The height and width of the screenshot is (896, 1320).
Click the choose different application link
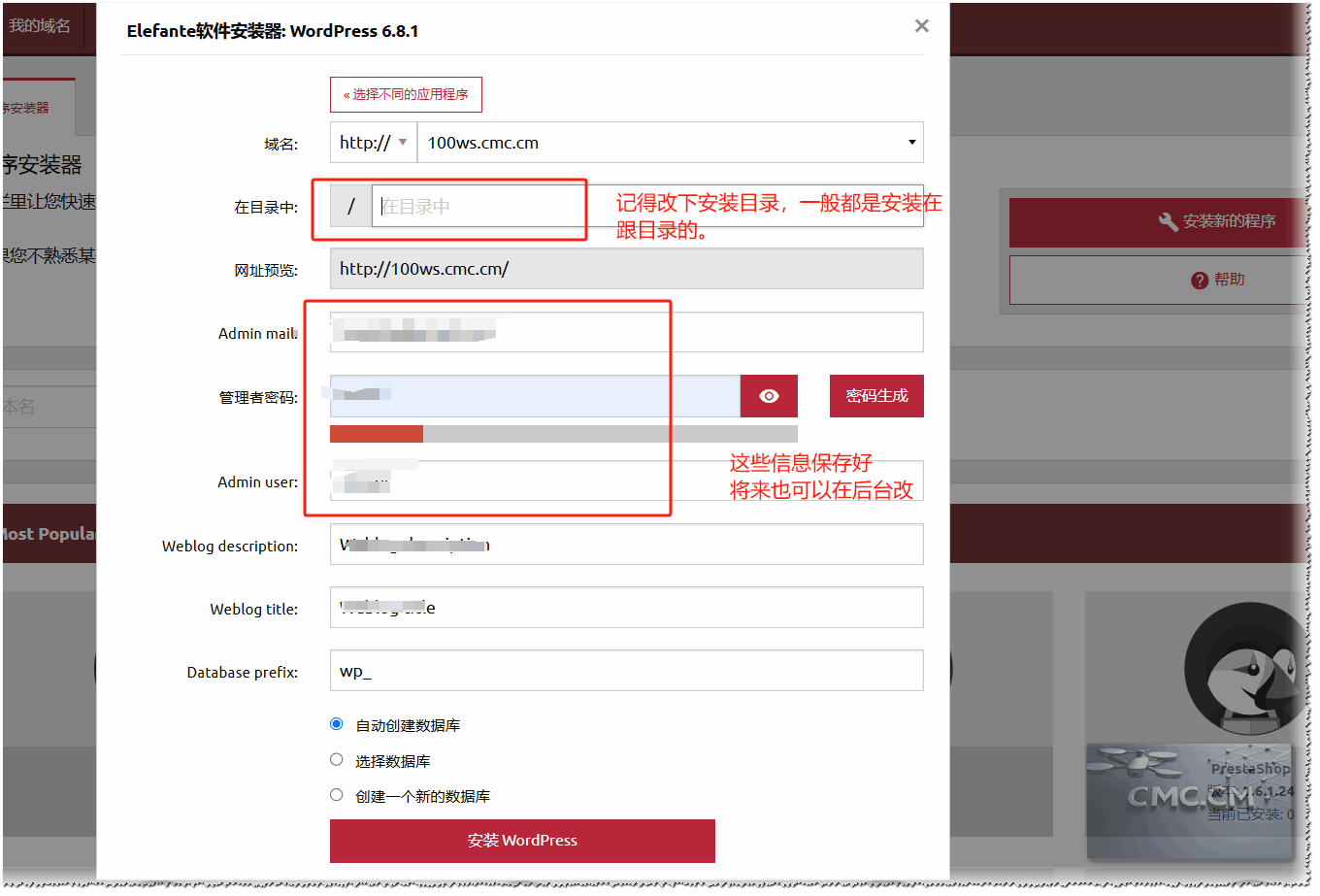[406, 94]
